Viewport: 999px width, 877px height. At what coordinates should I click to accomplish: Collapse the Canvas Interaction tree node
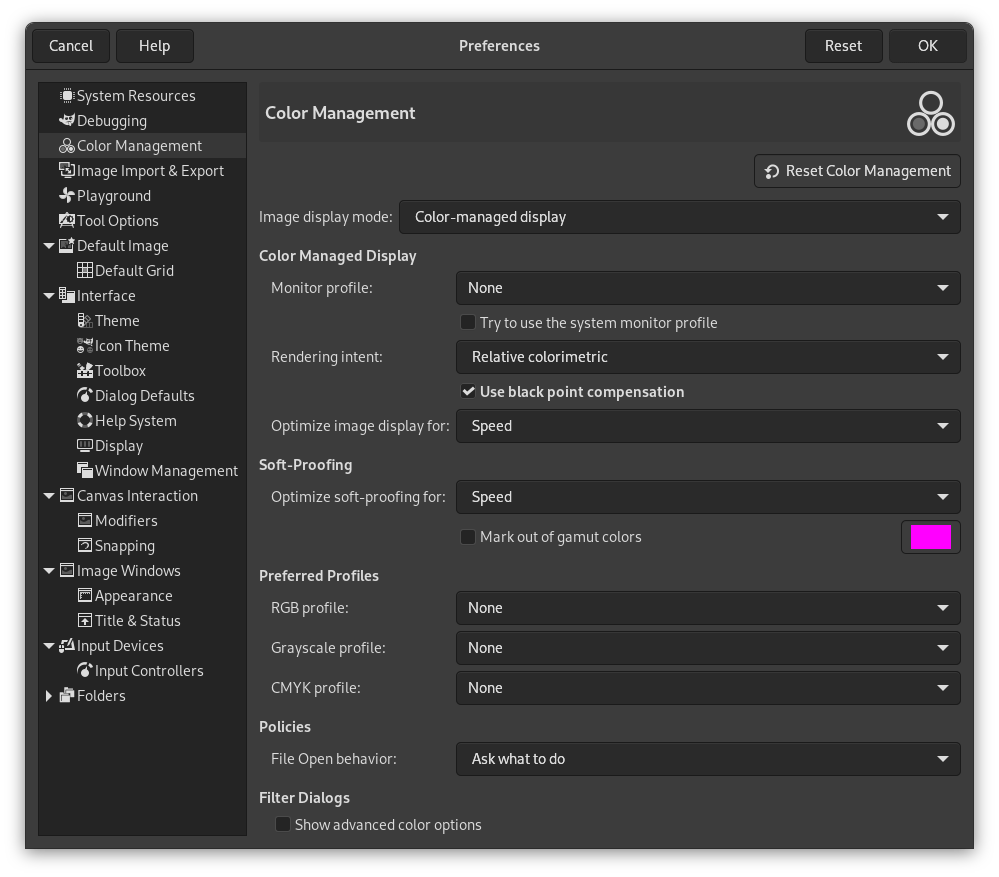click(49, 496)
